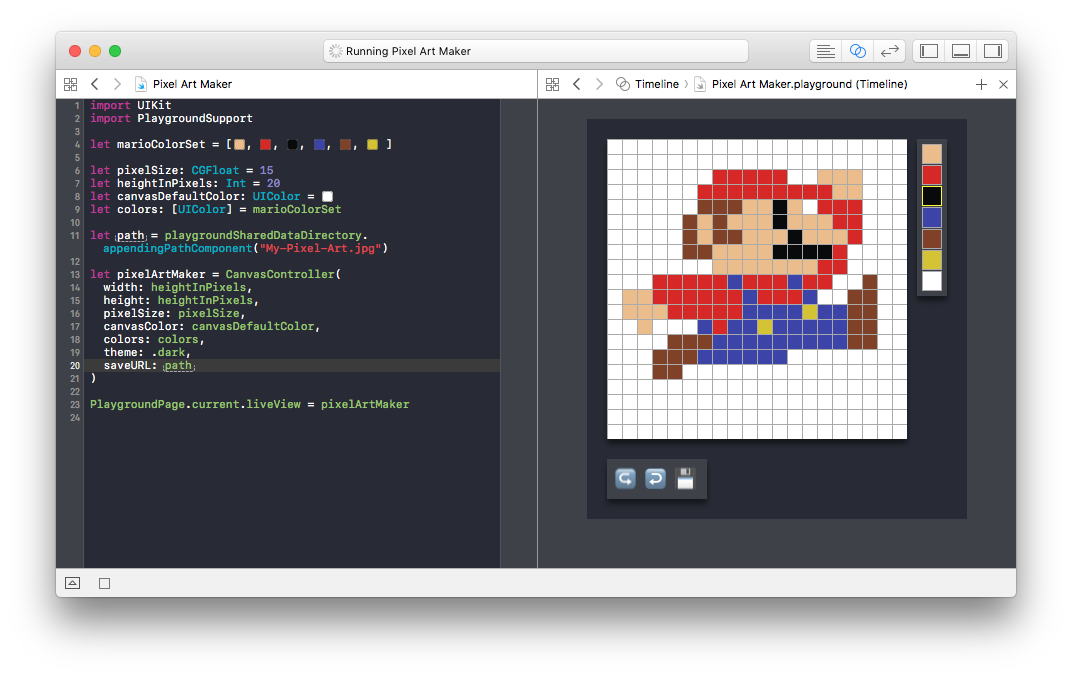This screenshot has height=677, width=1072.
Task: Open related items grid in Timeline pane
Action: pyautogui.click(x=552, y=84)
